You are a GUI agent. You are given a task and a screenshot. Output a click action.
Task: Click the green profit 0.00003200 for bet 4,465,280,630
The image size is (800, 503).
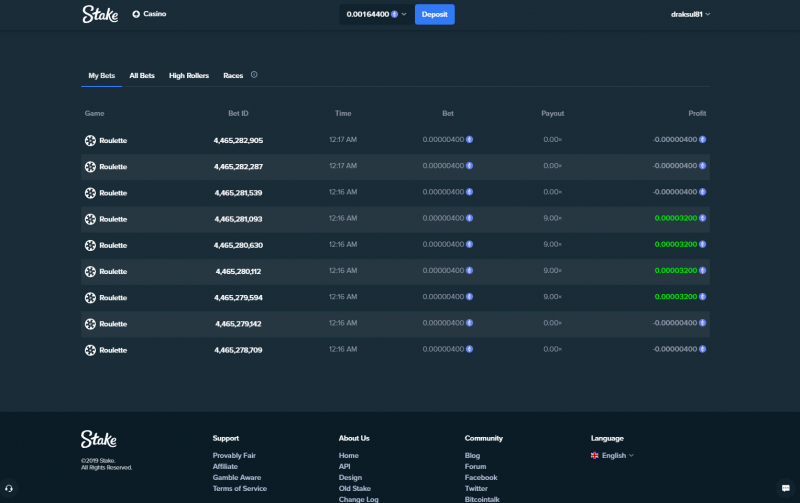(676, 244)
